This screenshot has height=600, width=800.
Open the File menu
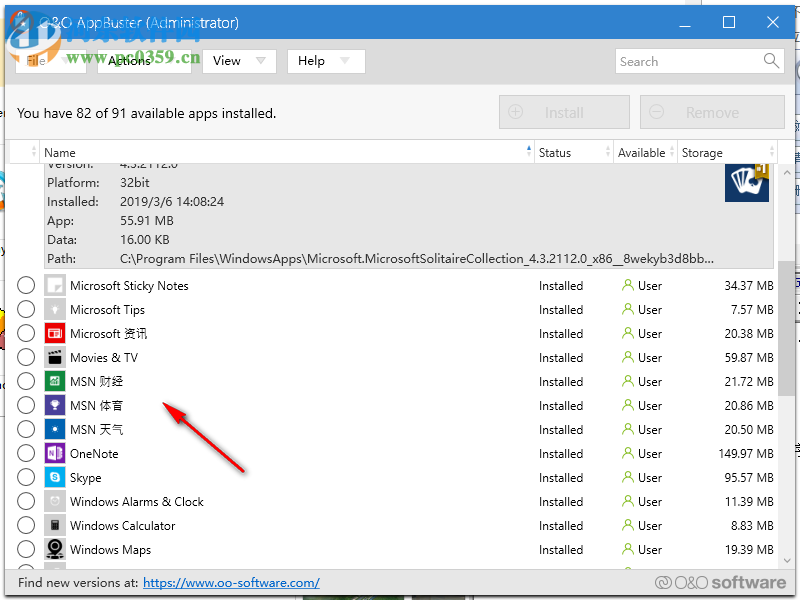[x=51, y=61]
